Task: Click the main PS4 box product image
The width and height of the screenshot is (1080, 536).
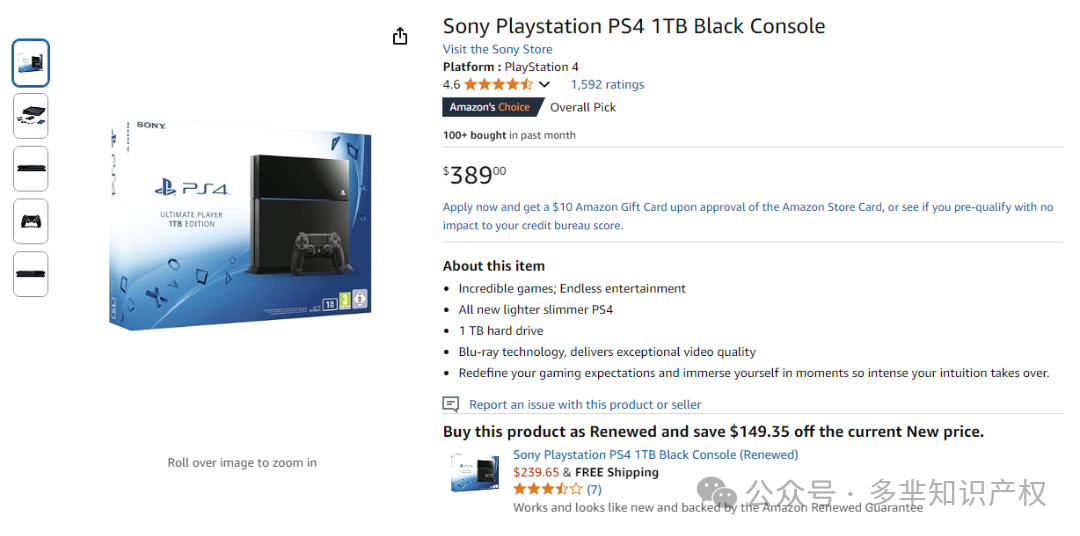Action: pyautogui.click(x=240, y=225)
